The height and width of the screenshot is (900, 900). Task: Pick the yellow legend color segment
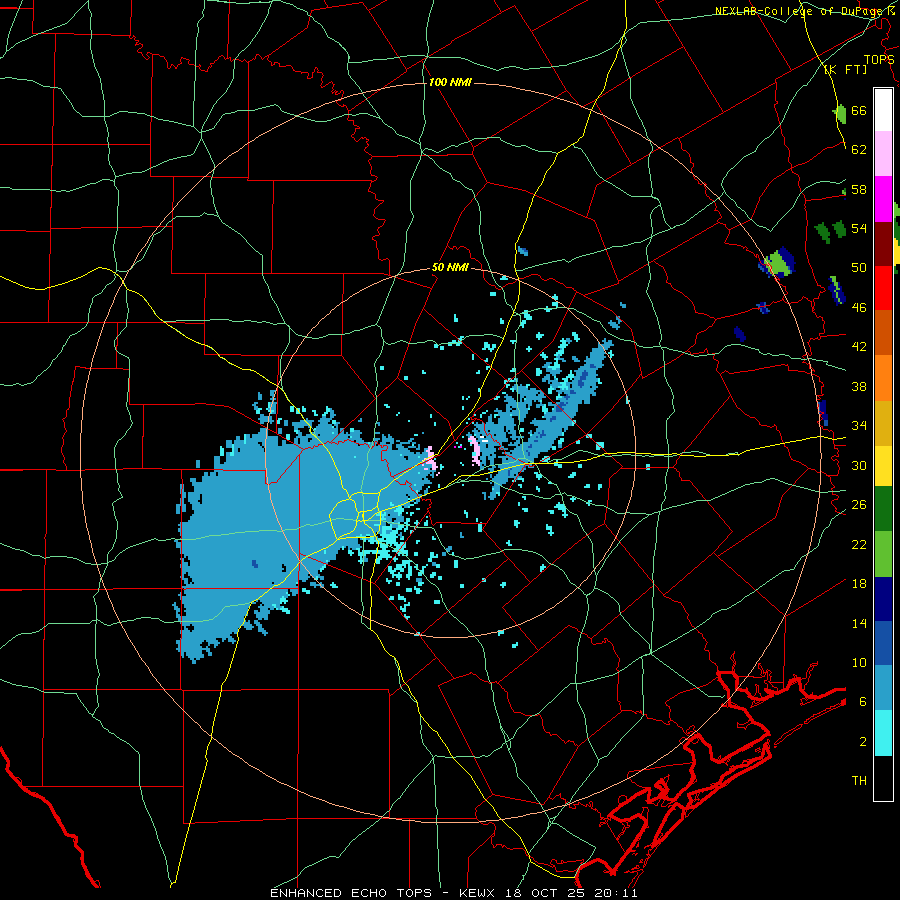point(883,465)
